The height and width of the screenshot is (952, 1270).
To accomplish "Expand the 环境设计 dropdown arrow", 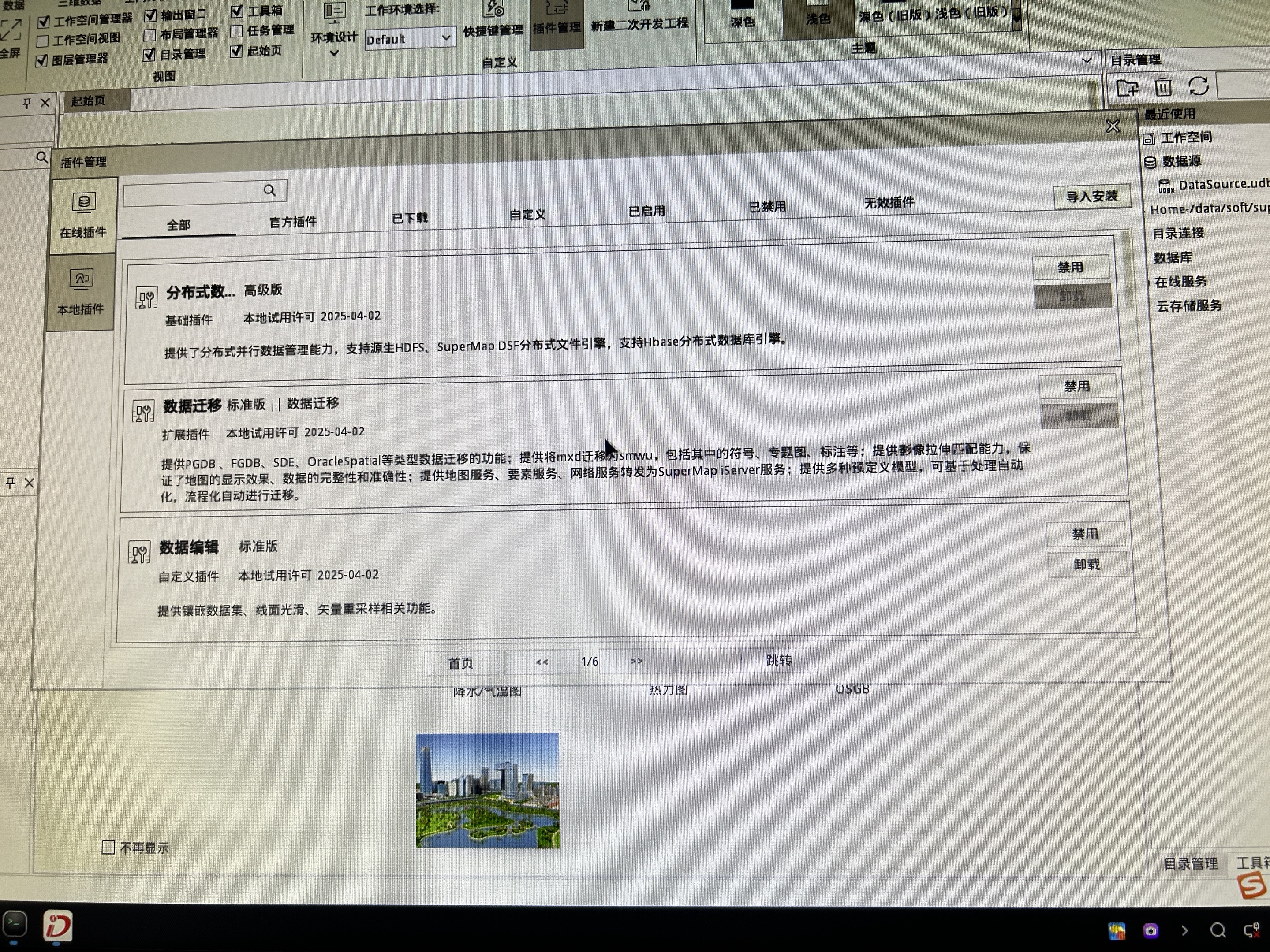I will [x=334, y=53].
